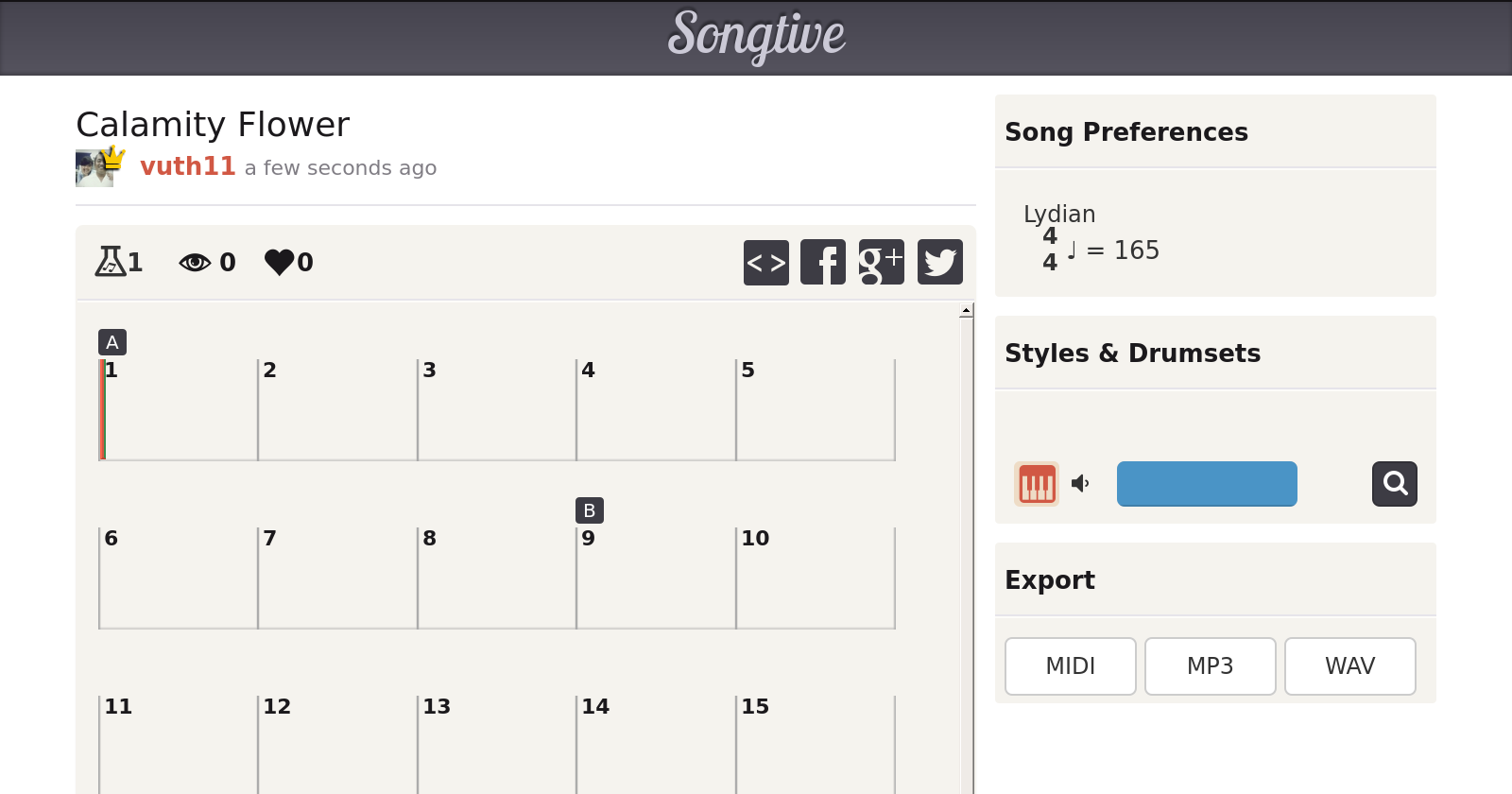1512x794 pixels.
Task: Export the song as WAV
Action: pyautogui.click(x=1350, y=666)
